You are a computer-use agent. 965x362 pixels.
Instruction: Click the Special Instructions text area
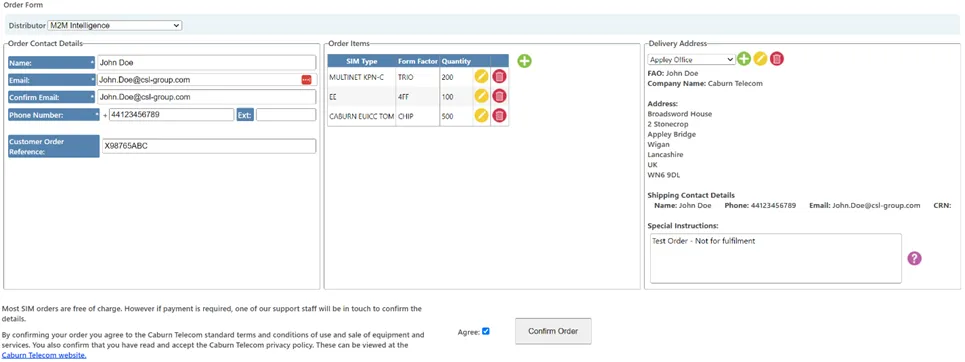coord(775,259)
